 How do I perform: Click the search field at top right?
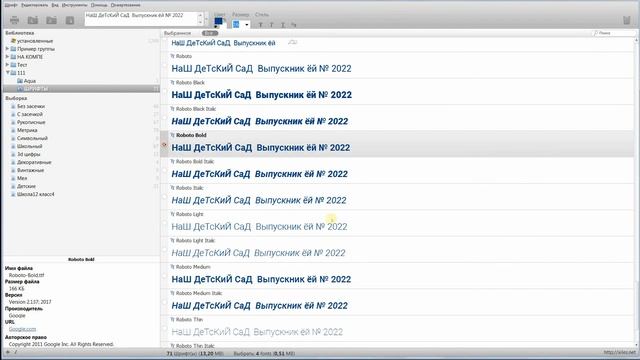pyautogui.click(x=614, y=33)
